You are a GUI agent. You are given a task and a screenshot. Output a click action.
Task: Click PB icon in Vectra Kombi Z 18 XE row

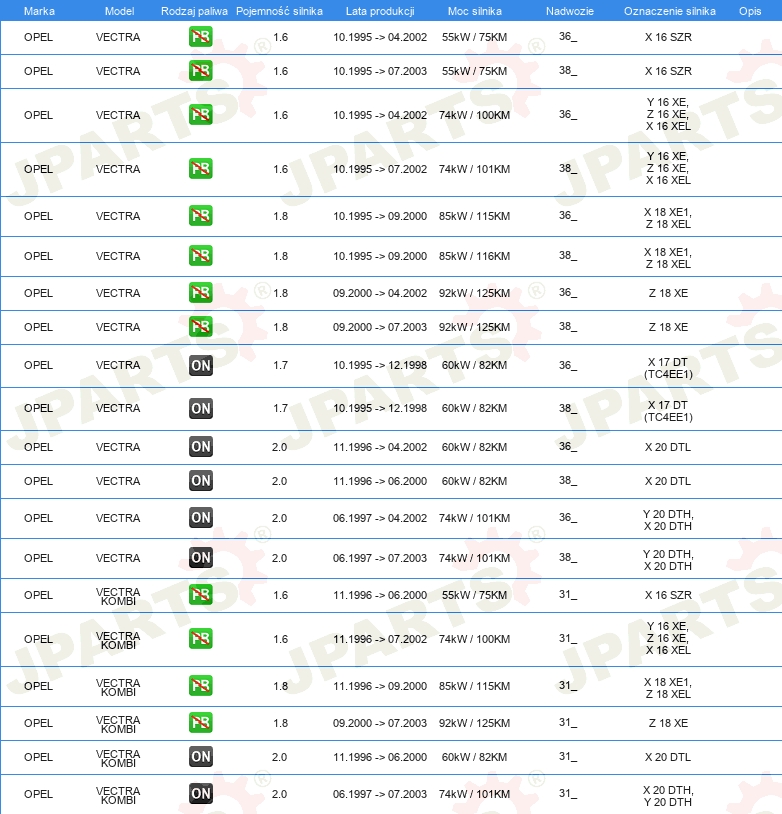200,723
